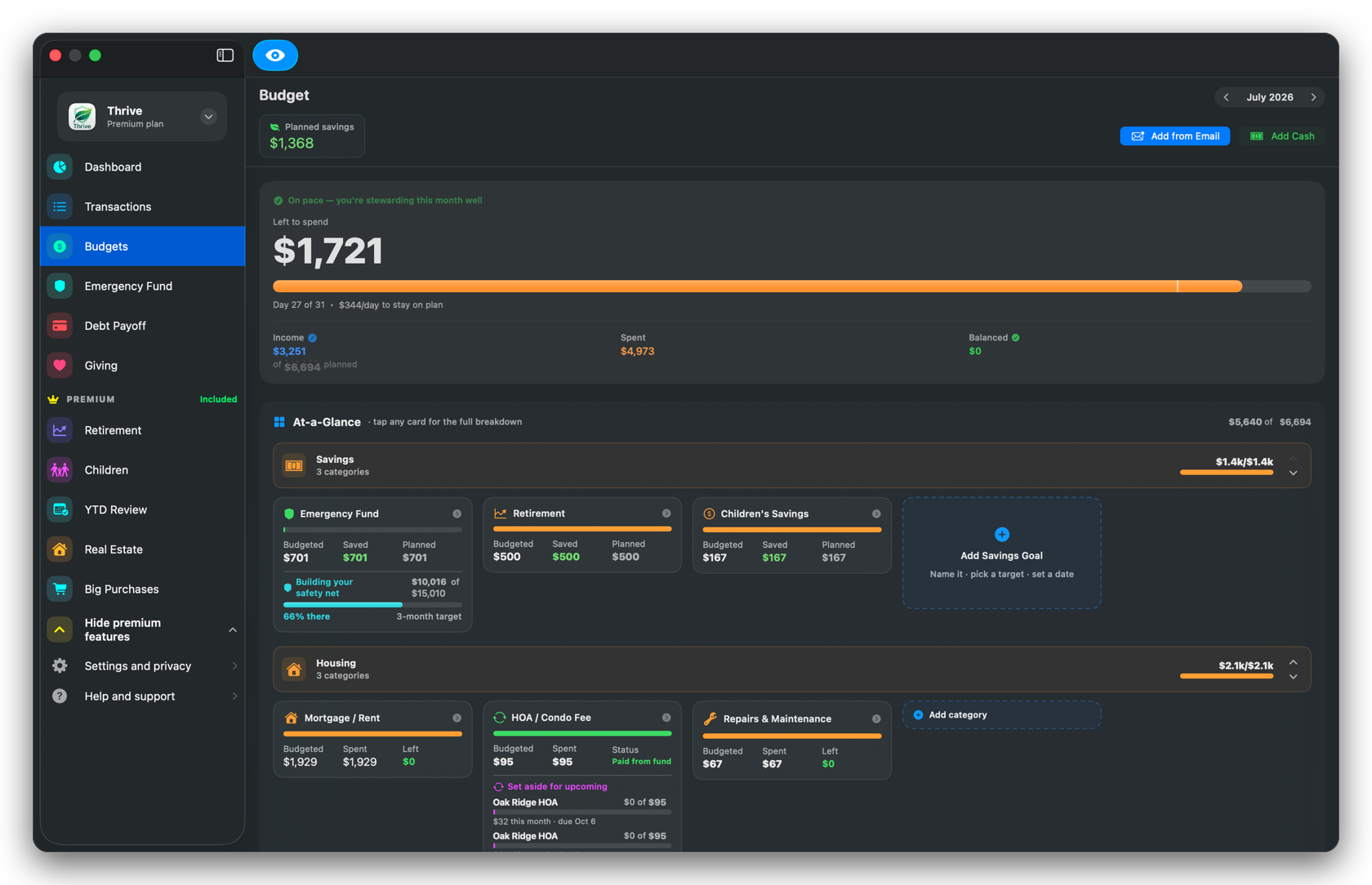The image size is (1372, 885).
Task: Click the Savings group cash icon
Action: (x=294, y=465)
